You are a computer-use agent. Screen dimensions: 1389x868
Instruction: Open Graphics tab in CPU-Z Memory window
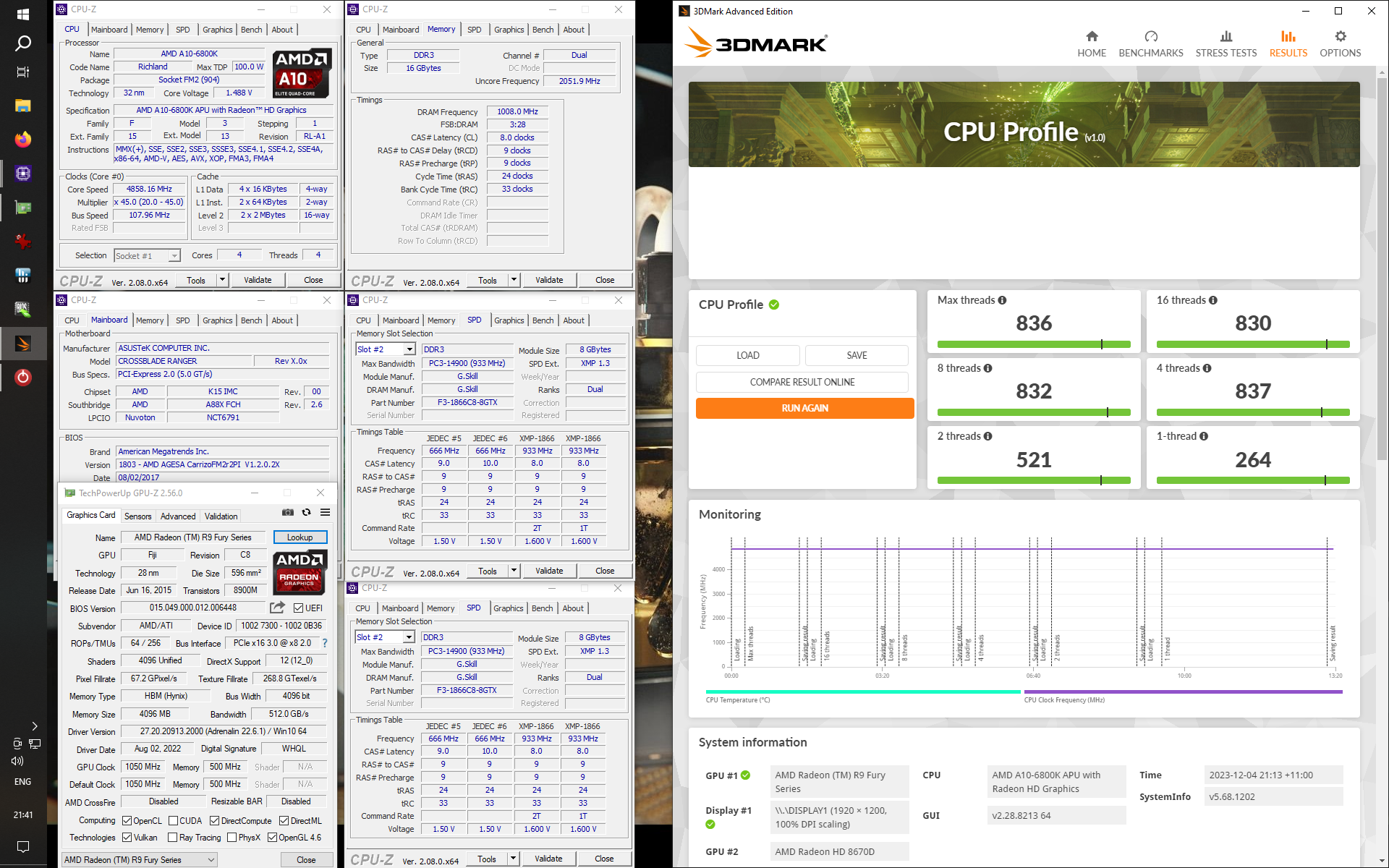[509, 30]
